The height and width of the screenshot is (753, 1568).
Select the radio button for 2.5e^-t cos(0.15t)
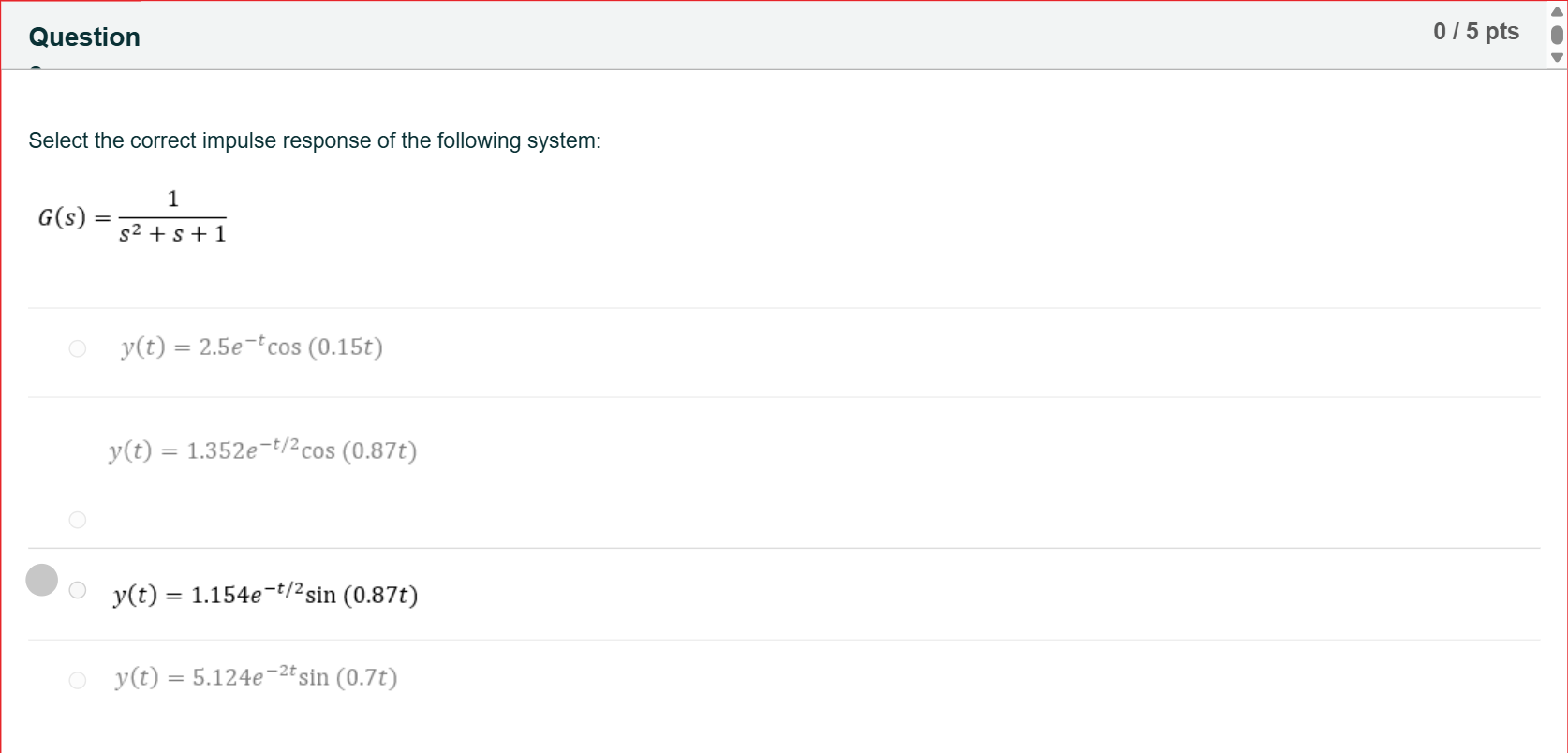tap(78, 348)
